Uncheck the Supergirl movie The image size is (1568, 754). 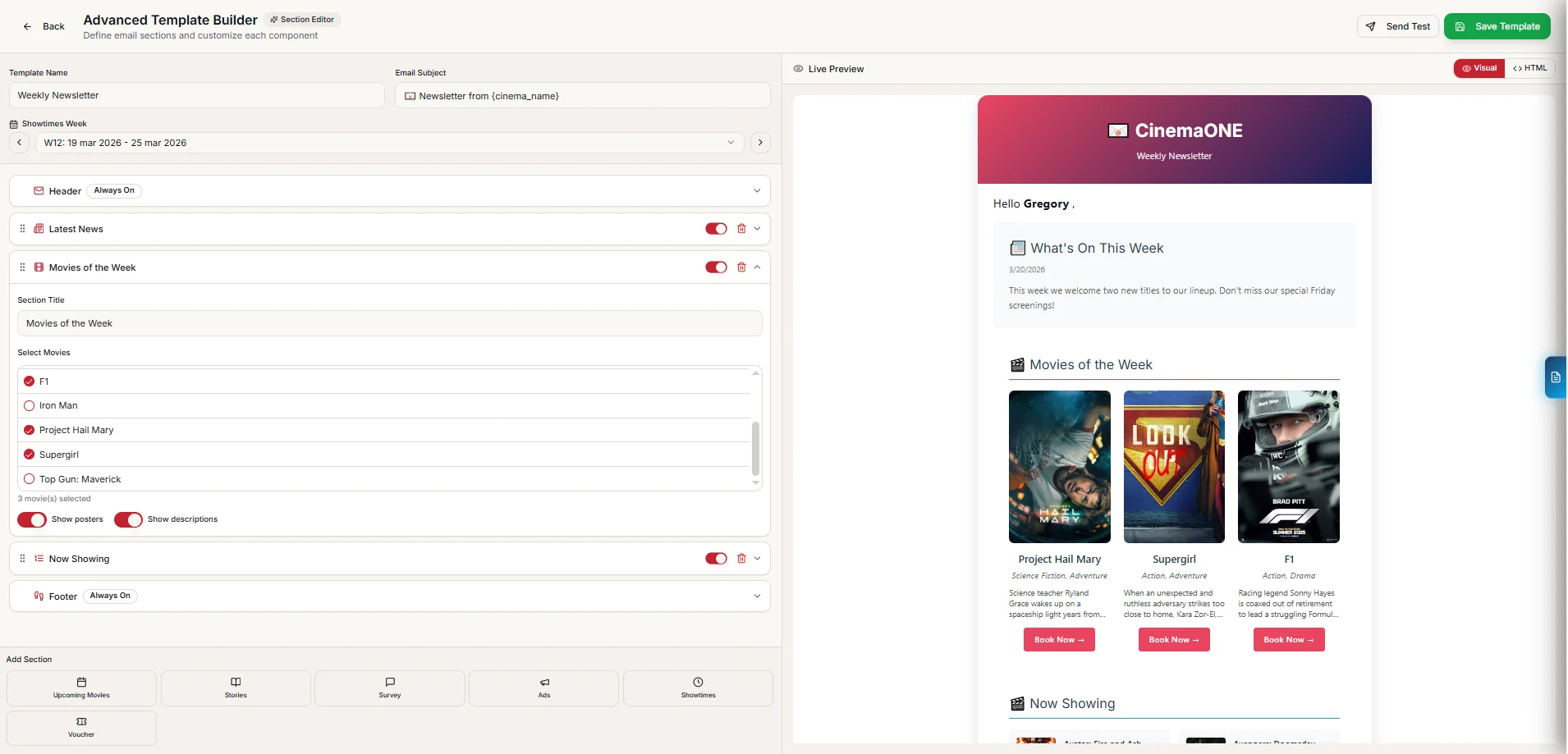(x=30, y=455)
